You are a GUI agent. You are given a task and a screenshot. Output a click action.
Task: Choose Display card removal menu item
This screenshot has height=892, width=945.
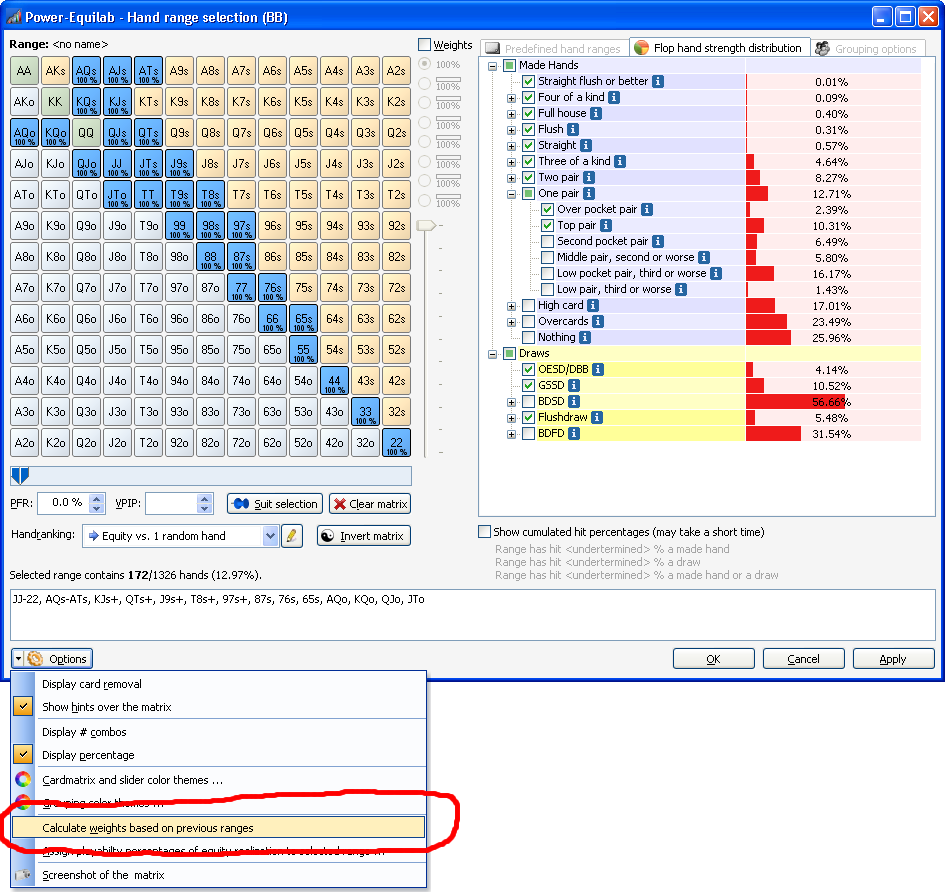pos(219,684)
